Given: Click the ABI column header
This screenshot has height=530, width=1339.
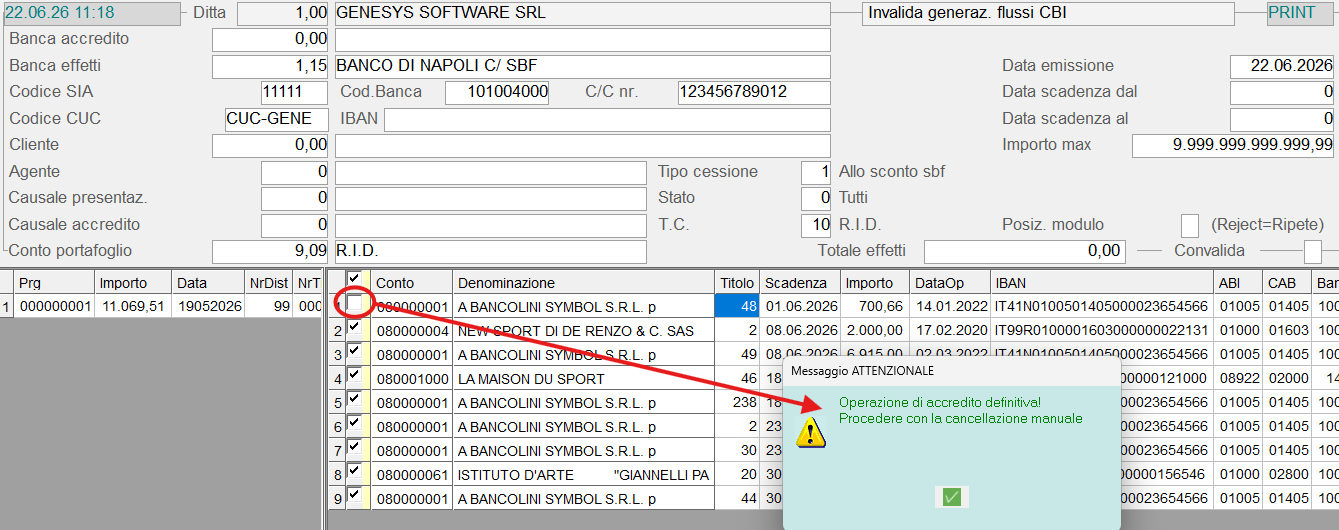Looking at the screenshot, I should click(x=1237, y=283).
